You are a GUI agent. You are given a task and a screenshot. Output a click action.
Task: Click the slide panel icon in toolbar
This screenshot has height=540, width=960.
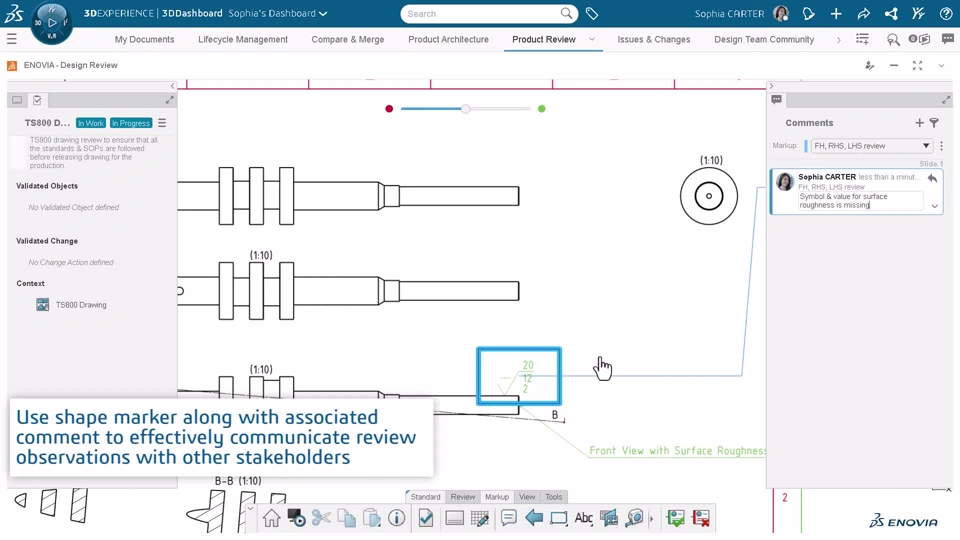(x=454, y=519)
